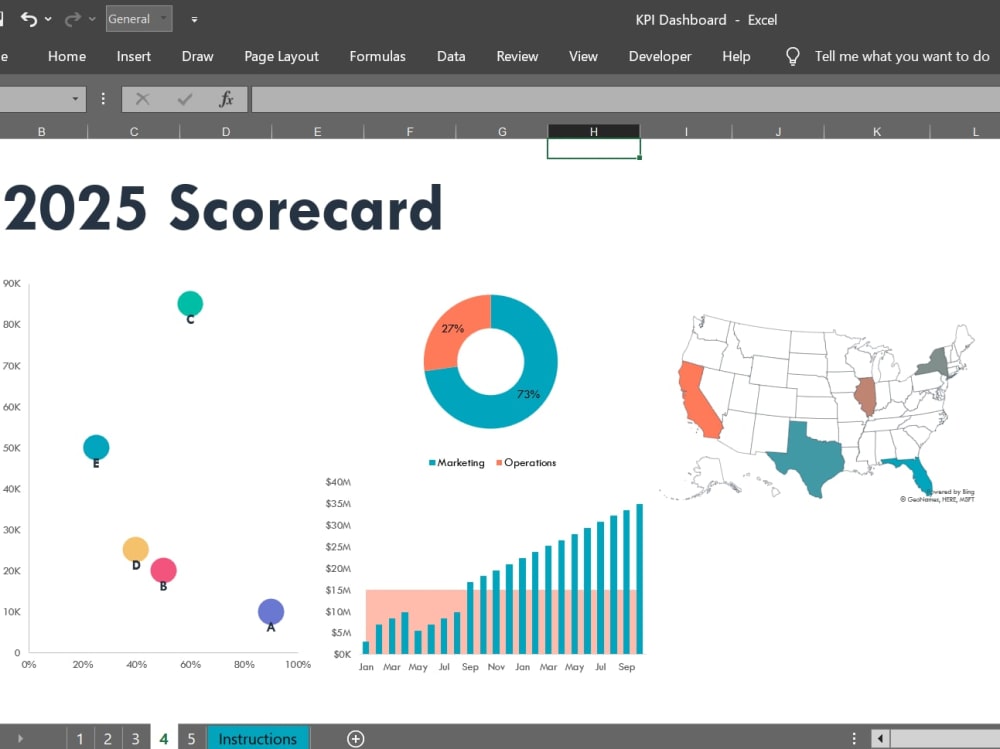Switch to sheet tab 1
The width and height of the screenshot is (1000, 749).
(x=80, y=738)
